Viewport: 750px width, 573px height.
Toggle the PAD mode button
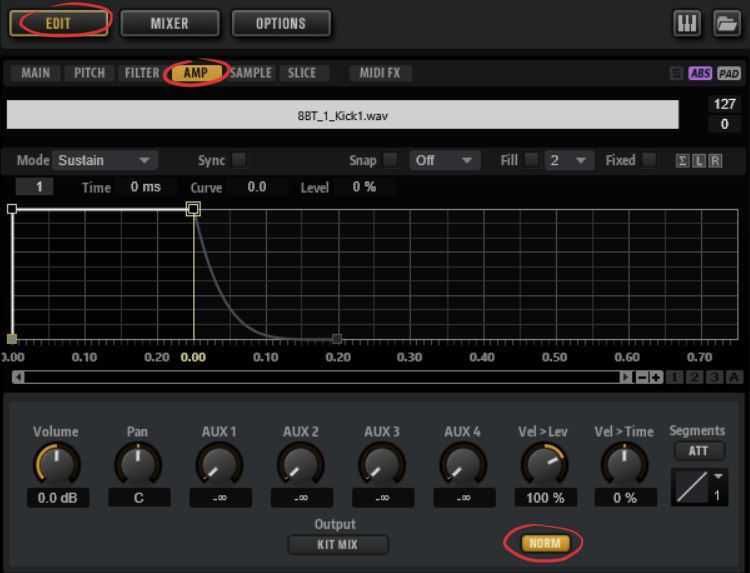tap(728, 73)
